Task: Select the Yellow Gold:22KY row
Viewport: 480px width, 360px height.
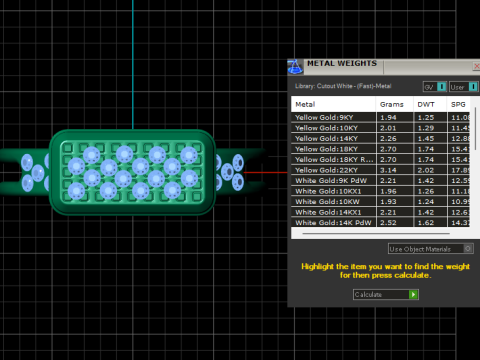Action: (381, 170)
